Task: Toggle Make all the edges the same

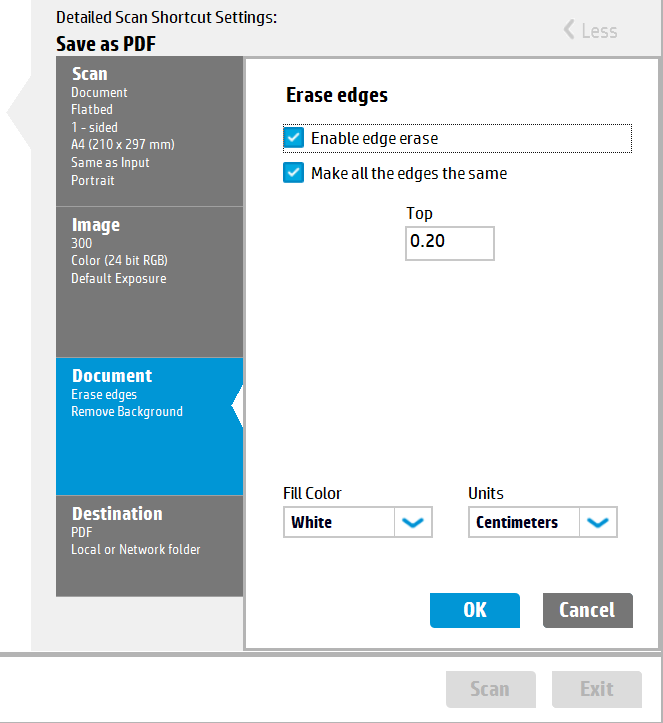Action: [x=294, y=173]
